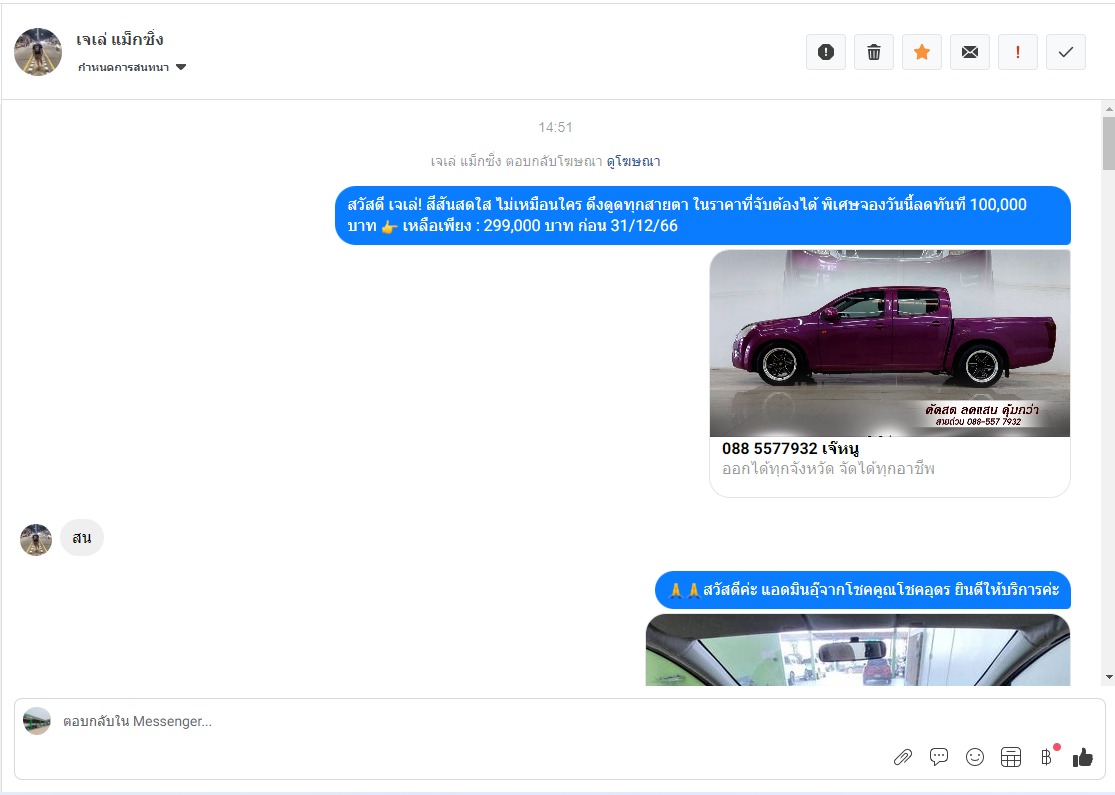
Task: Open the ดูโฆษณา link
Action: (x=634, y=161)
